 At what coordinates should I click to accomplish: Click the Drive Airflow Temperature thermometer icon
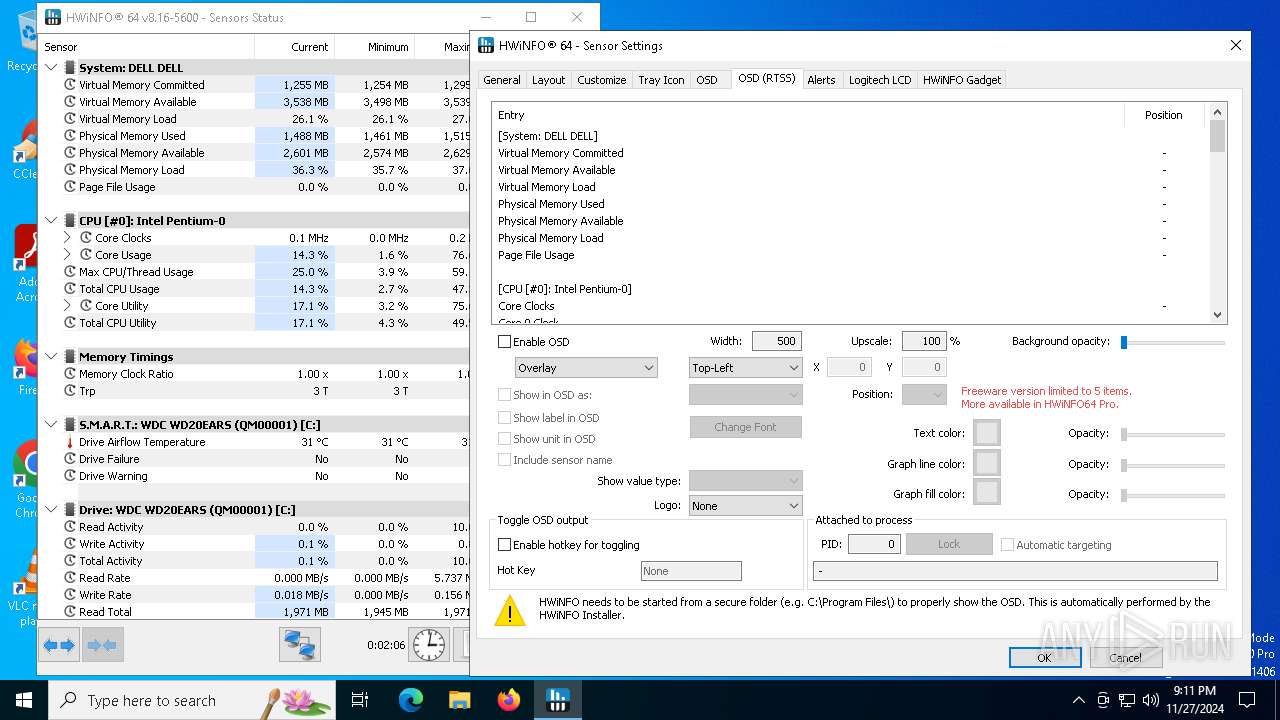tap(70, 442)
